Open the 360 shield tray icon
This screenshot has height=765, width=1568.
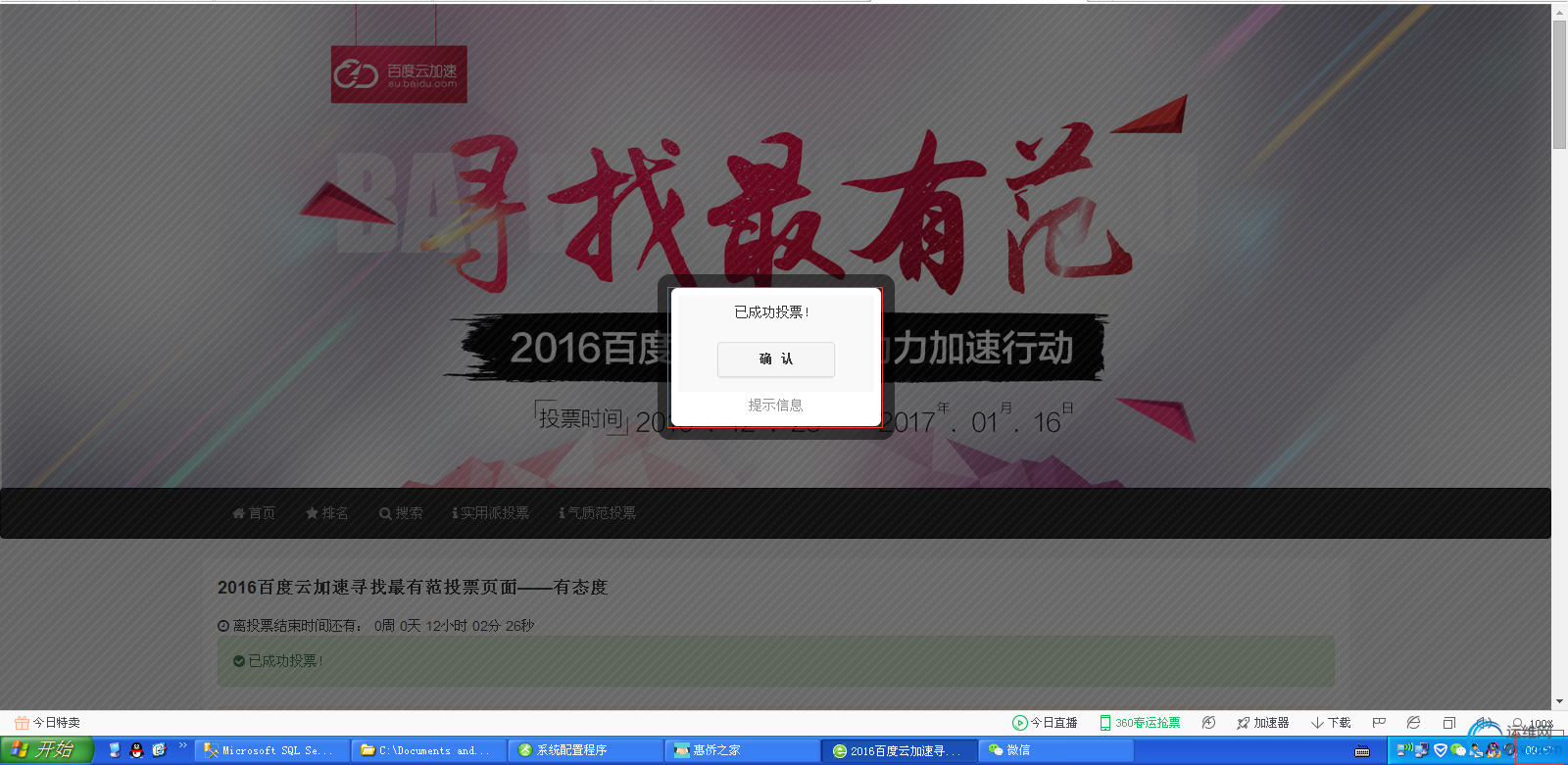click(x=1440, y=750)
